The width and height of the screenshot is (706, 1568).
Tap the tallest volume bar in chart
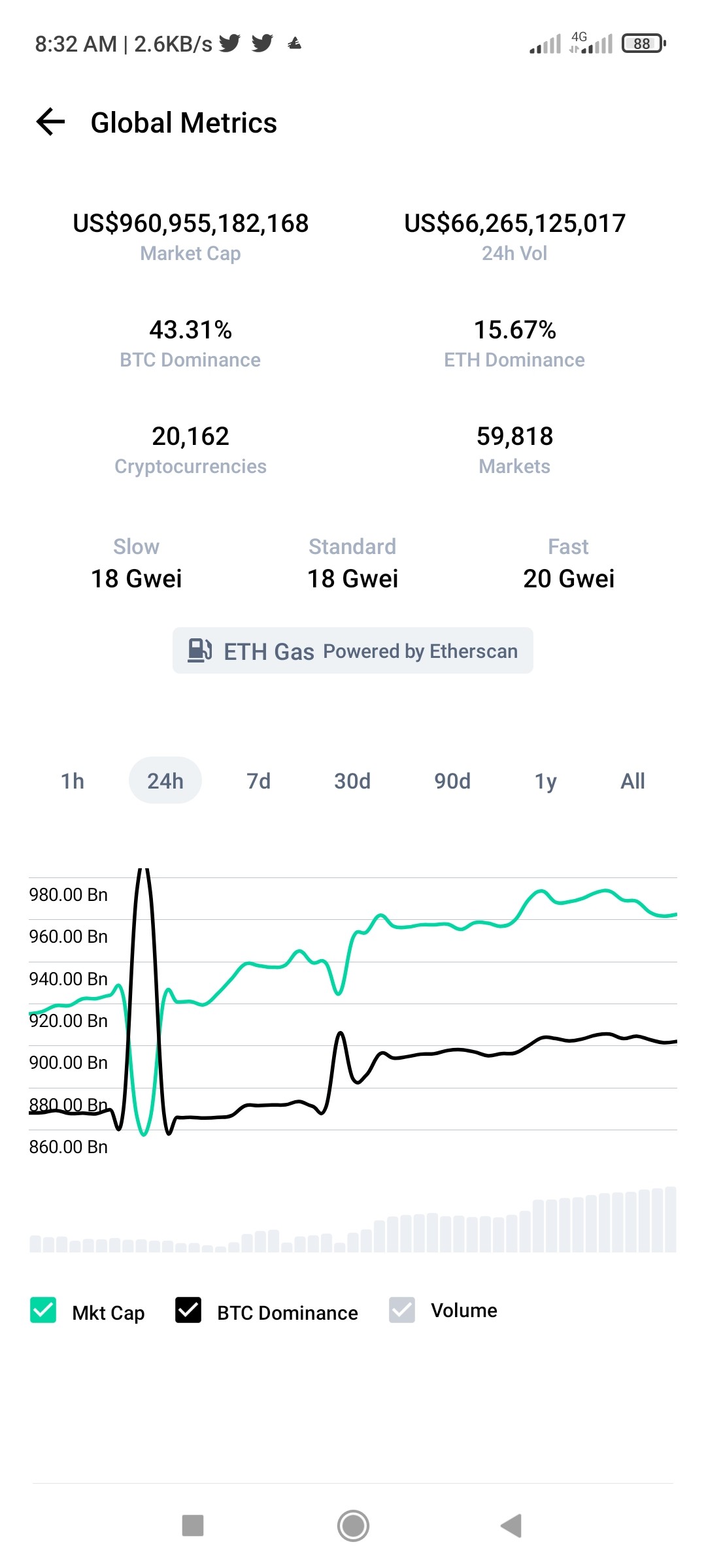tap(670, 1220)
